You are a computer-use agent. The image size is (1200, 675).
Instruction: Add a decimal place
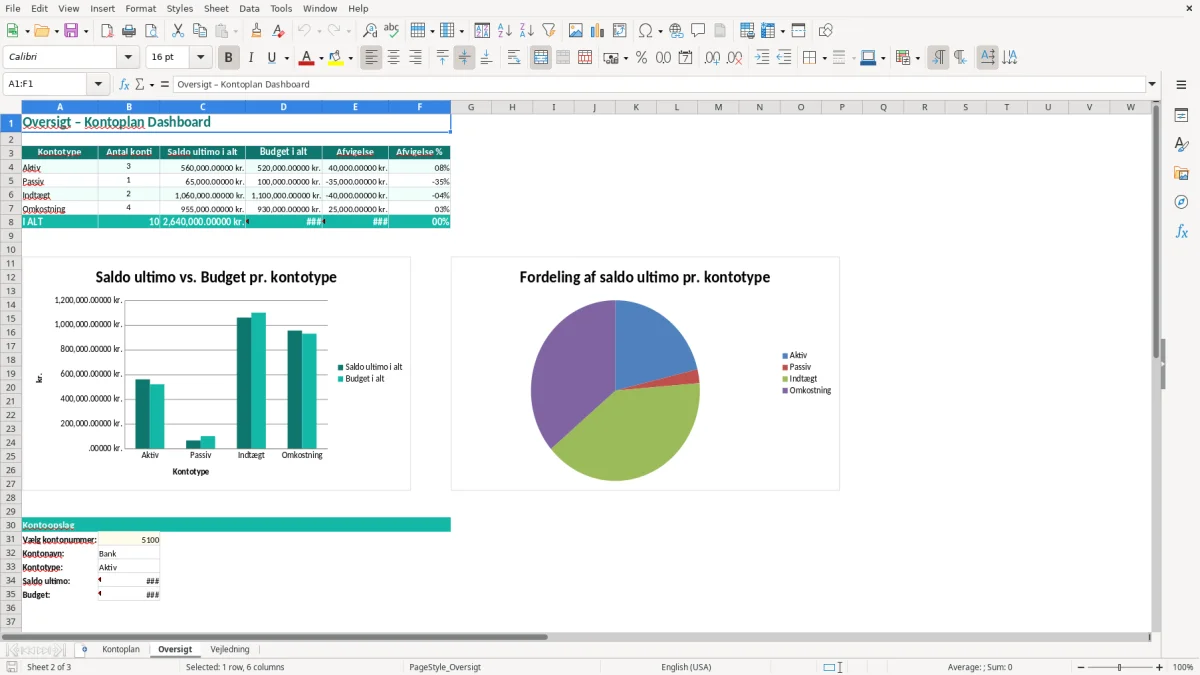pyautogui.click(x=712, y=58)
